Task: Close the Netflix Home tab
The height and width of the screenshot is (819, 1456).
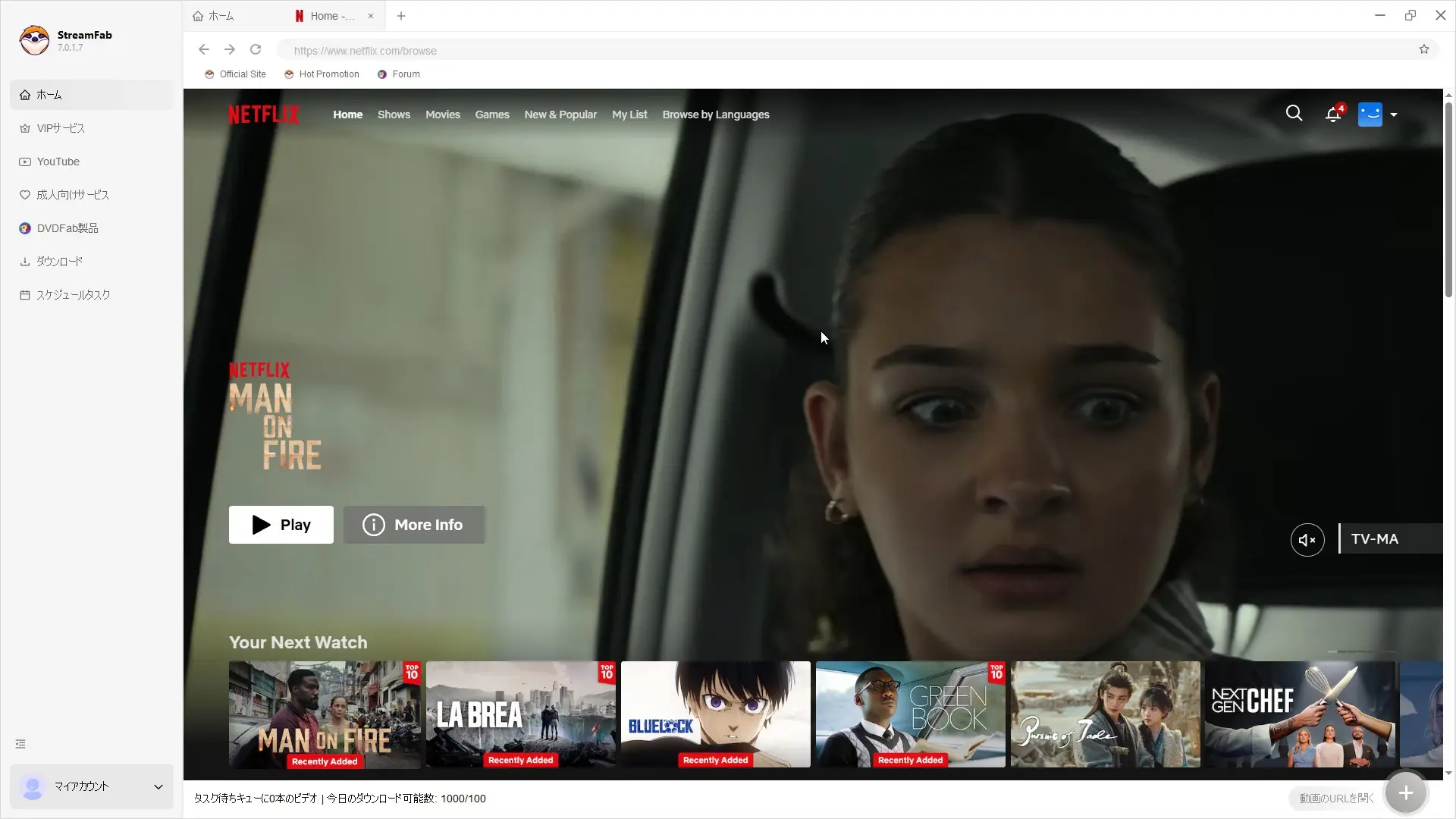Action: 371,16
